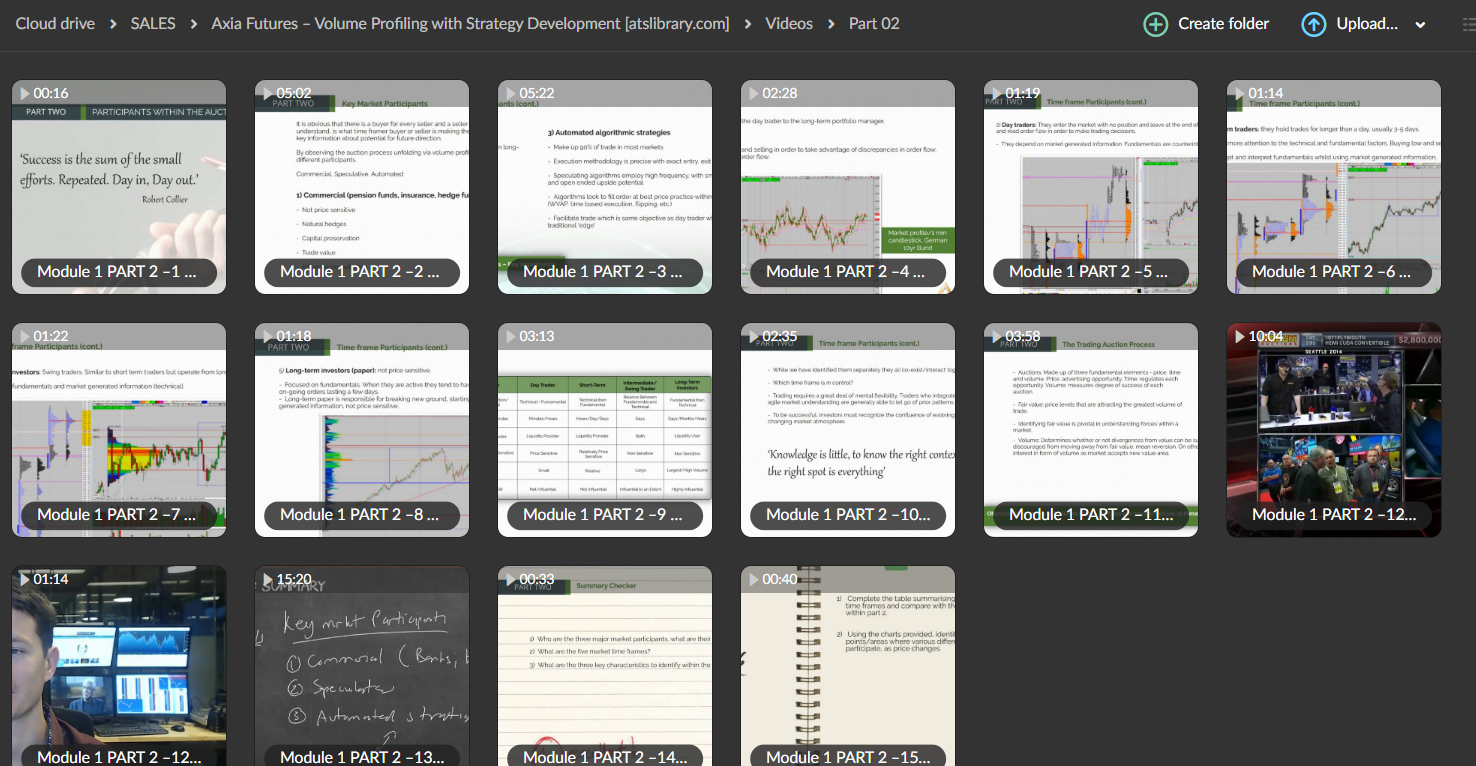1476x766 pixels.
Task: Open the SALES breadcrumb folder
Action: (152, 23)
